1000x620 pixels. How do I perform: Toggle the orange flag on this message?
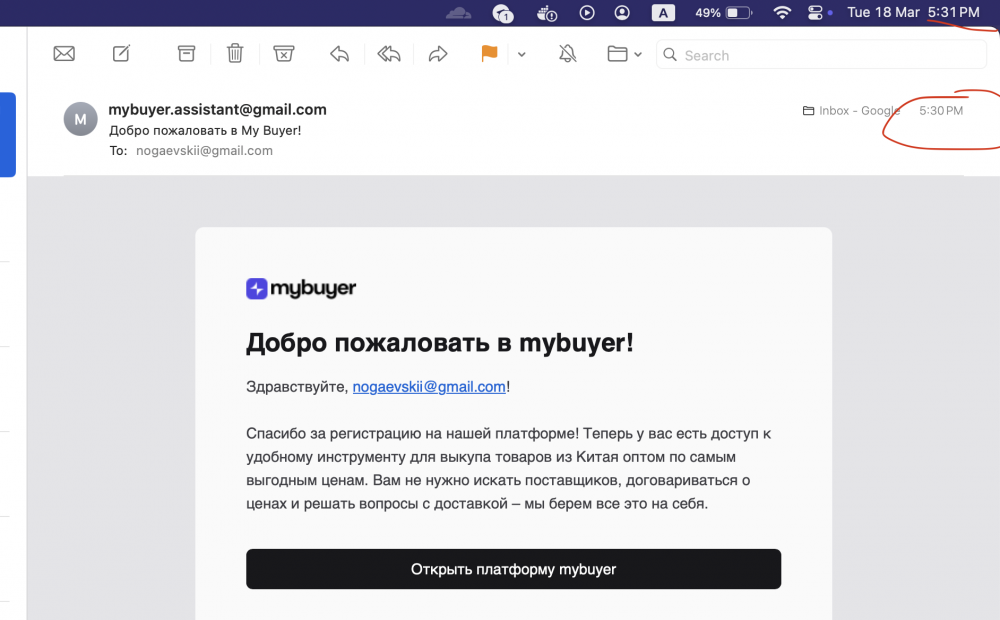click(x=489, y=54)
